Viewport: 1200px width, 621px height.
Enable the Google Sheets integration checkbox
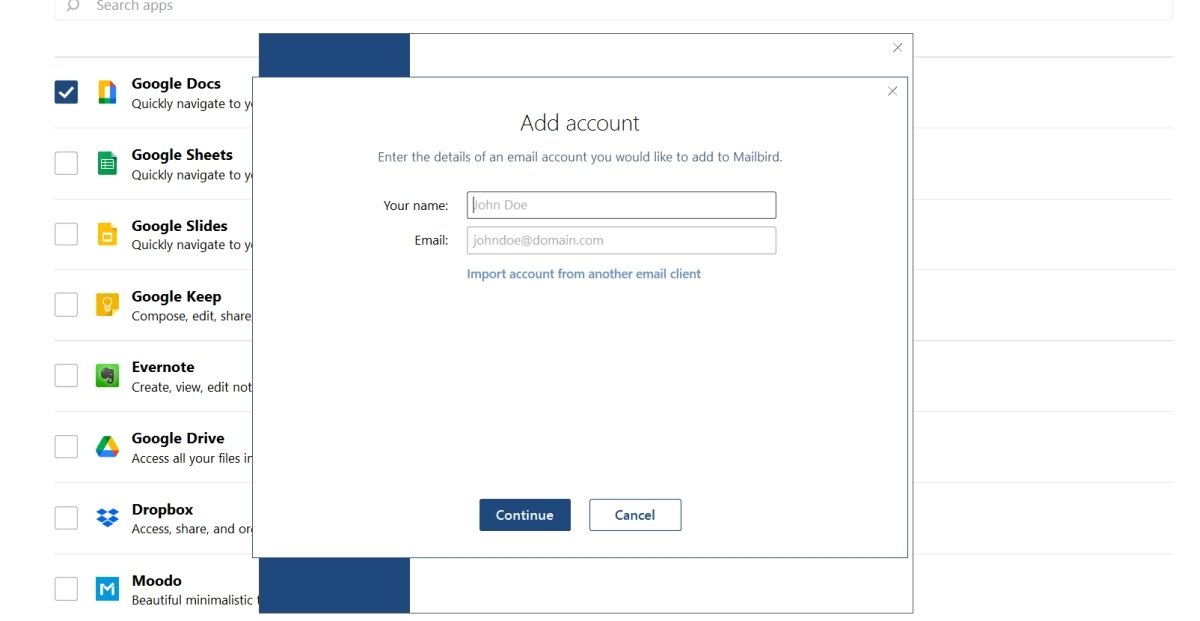click(66, 162)
